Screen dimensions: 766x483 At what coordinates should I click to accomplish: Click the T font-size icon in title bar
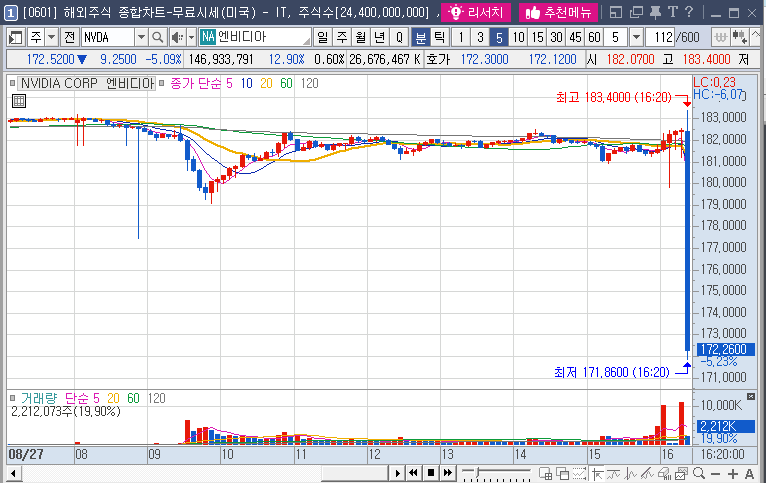tap(673, 12)
